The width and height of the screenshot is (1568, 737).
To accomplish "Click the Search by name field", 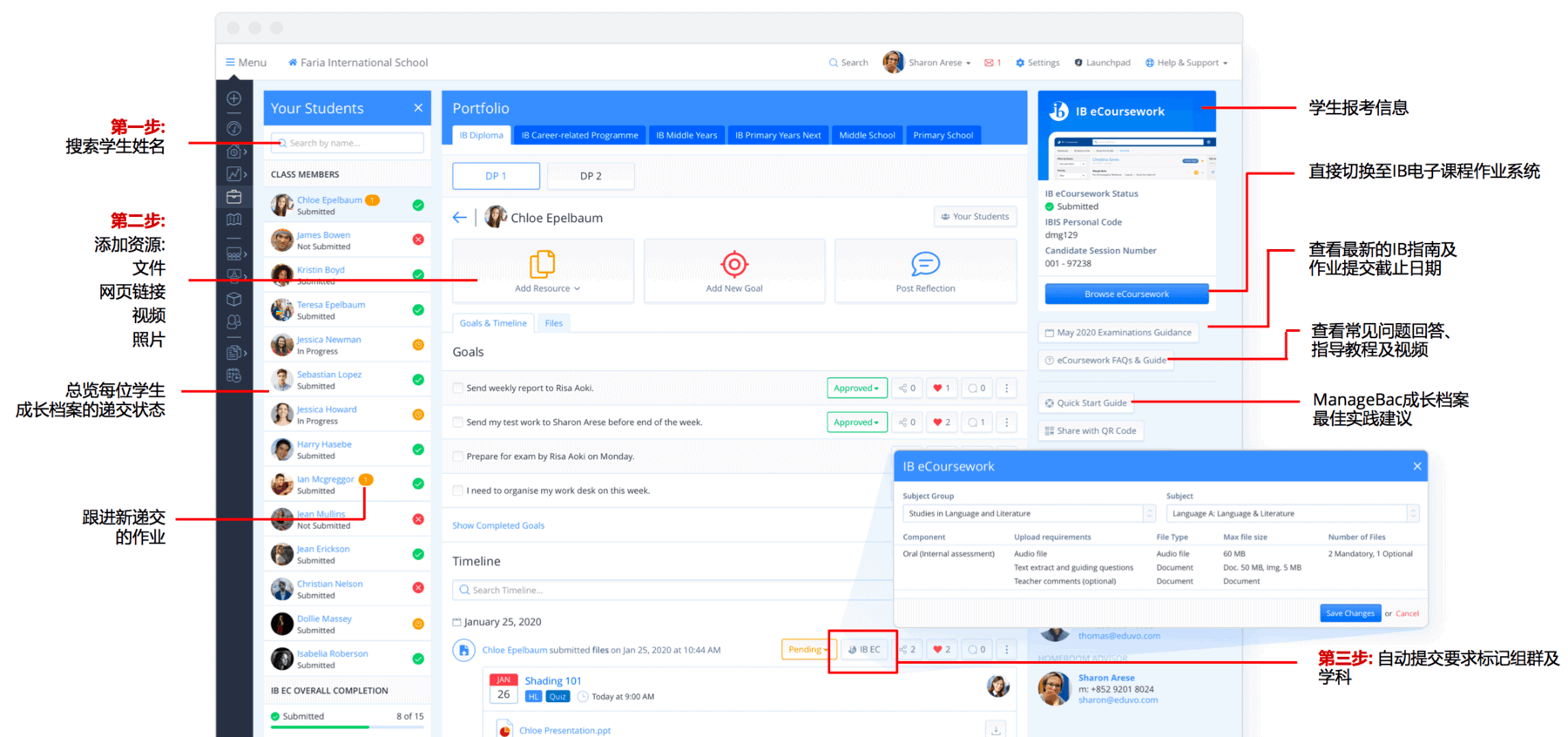I will click(x=348, y=143).
